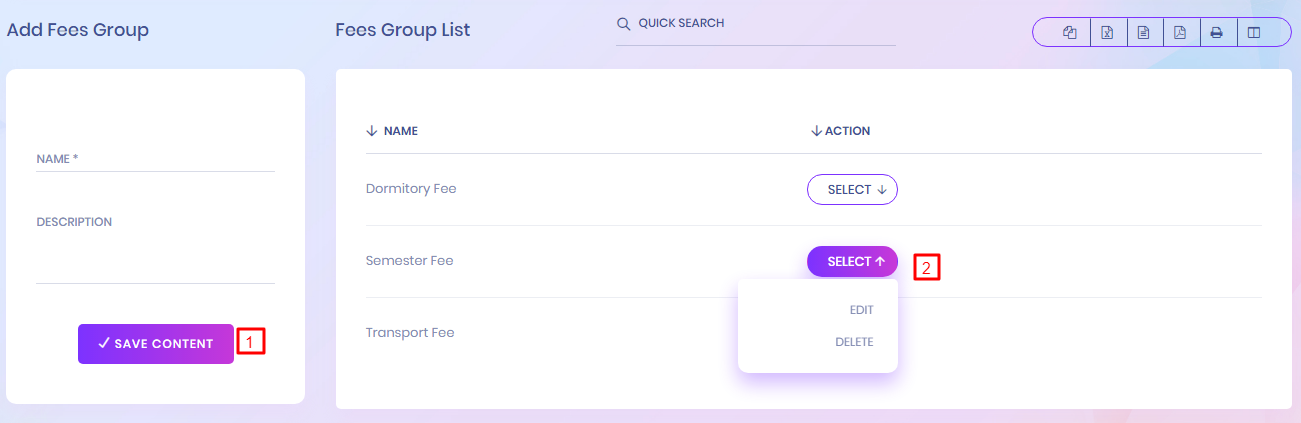Click the SAVE CONTENT button
This screenshot has height=423, width=1301.
(156, 344)
